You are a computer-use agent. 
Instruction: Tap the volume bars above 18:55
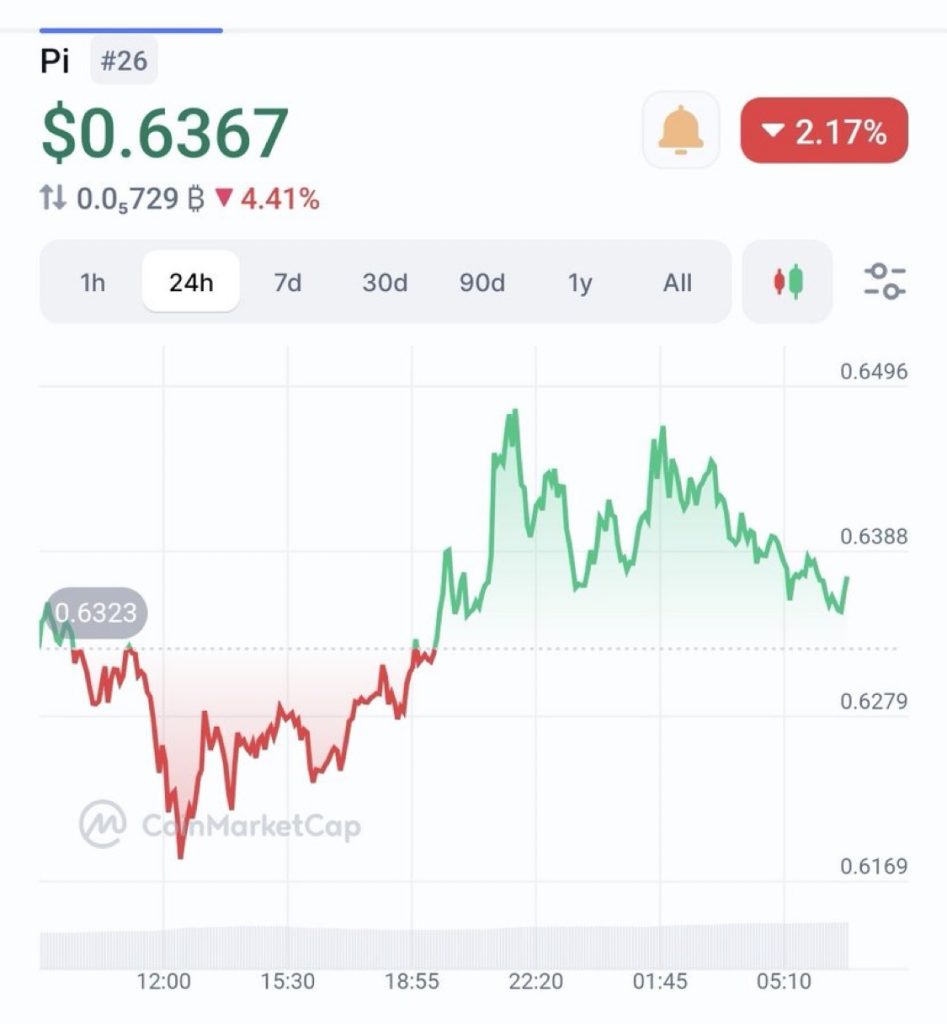[x=412, y=948]
